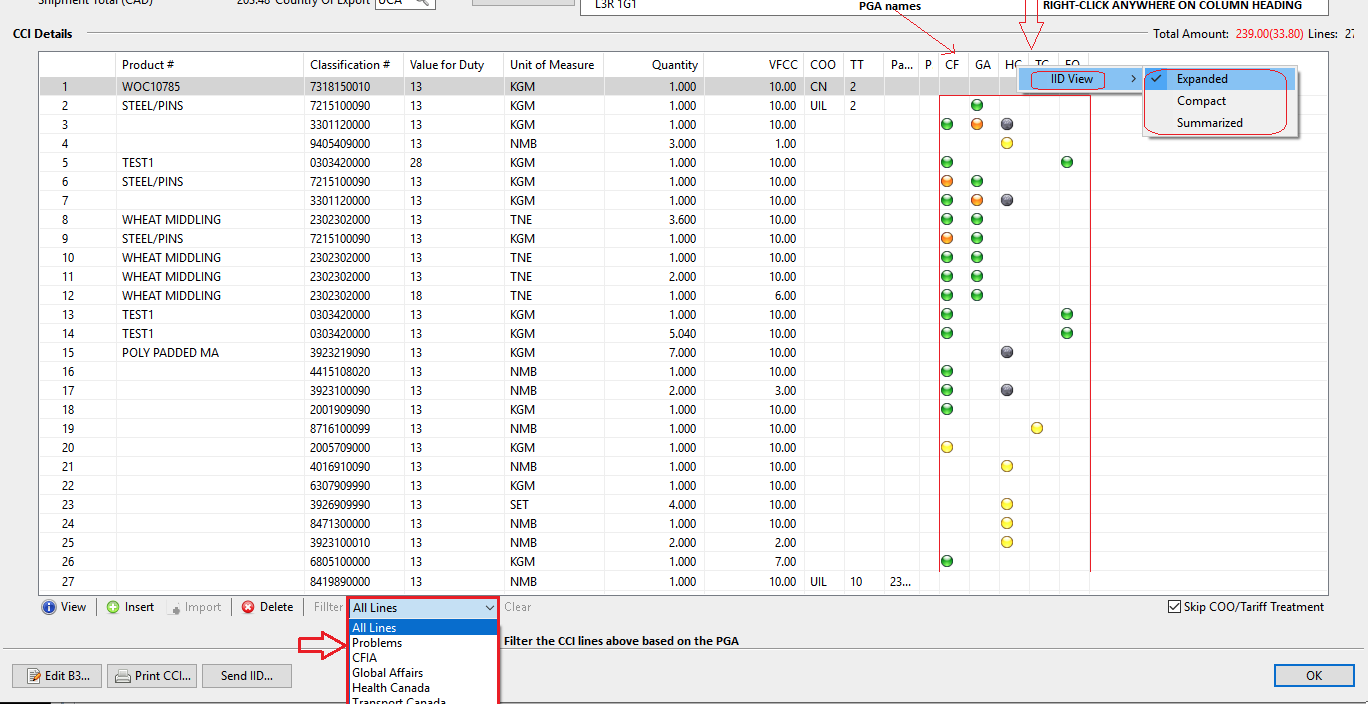Click the GA column header

pyautogui.click(x=983, y=65)
